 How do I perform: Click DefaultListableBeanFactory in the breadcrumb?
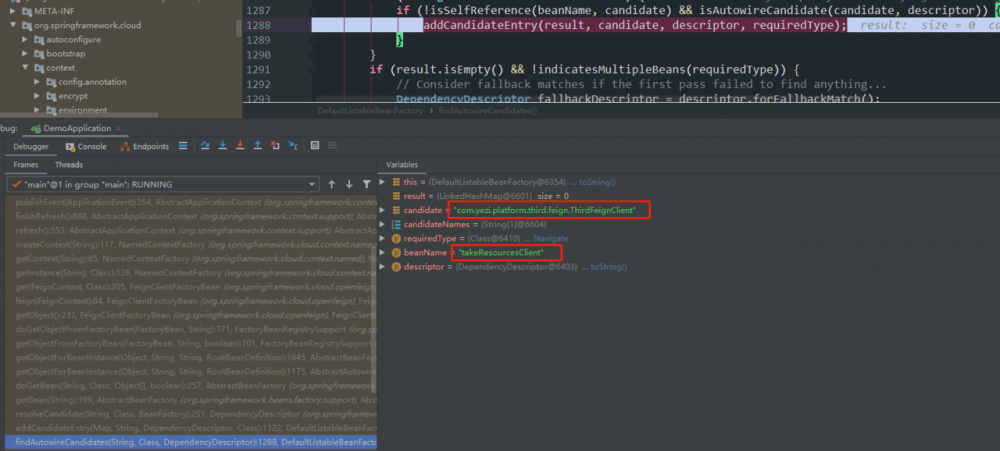[370, 111]
